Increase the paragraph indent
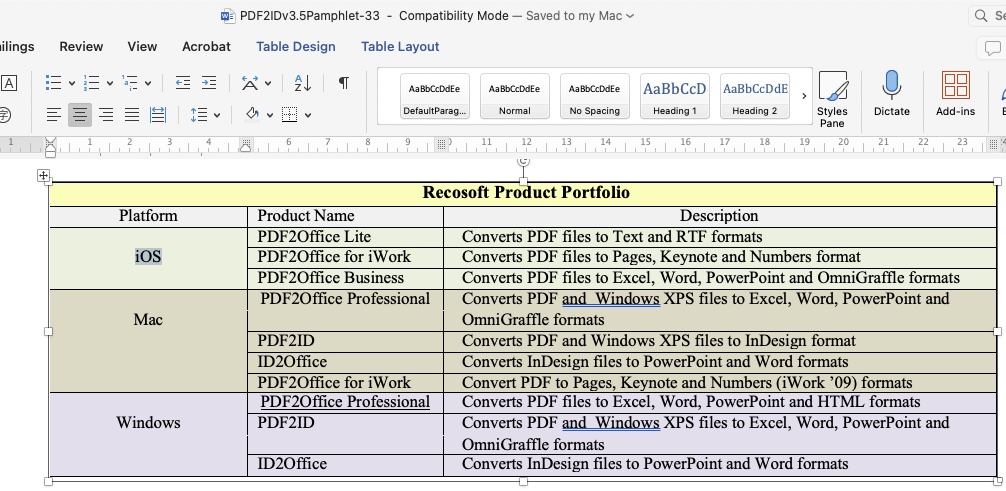1006x491 pixels. point(209,83)
